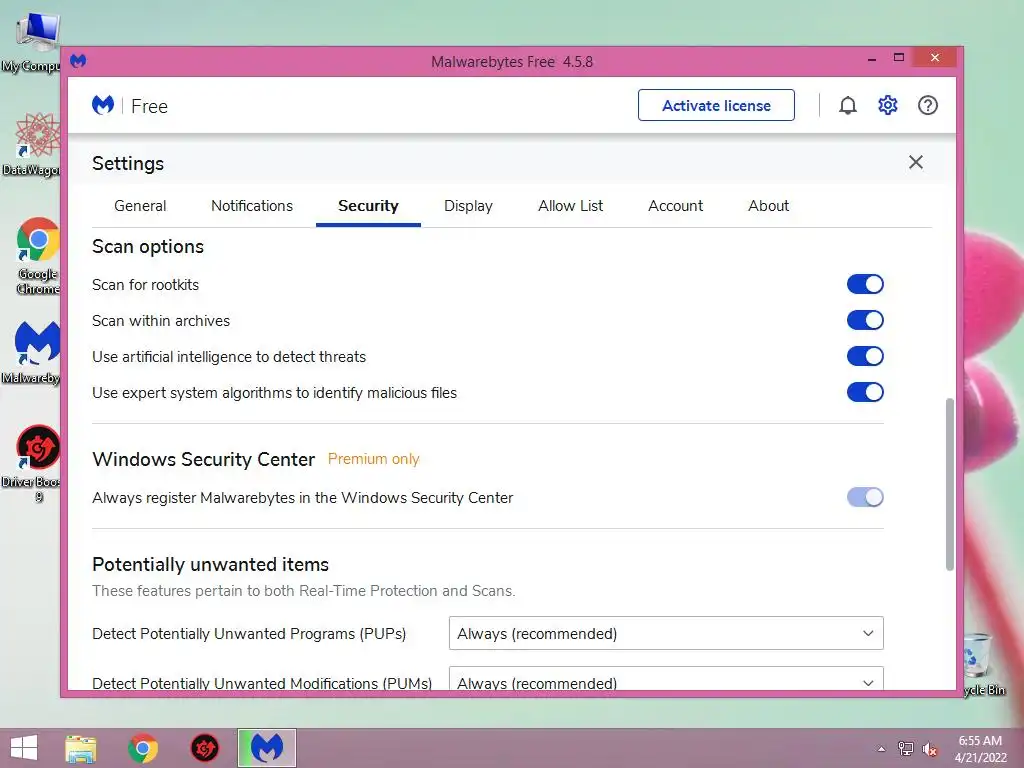Click Detect Potentially Unwanted Programs label
Viewport: 1024px width, 768px height.
(249, 633)
